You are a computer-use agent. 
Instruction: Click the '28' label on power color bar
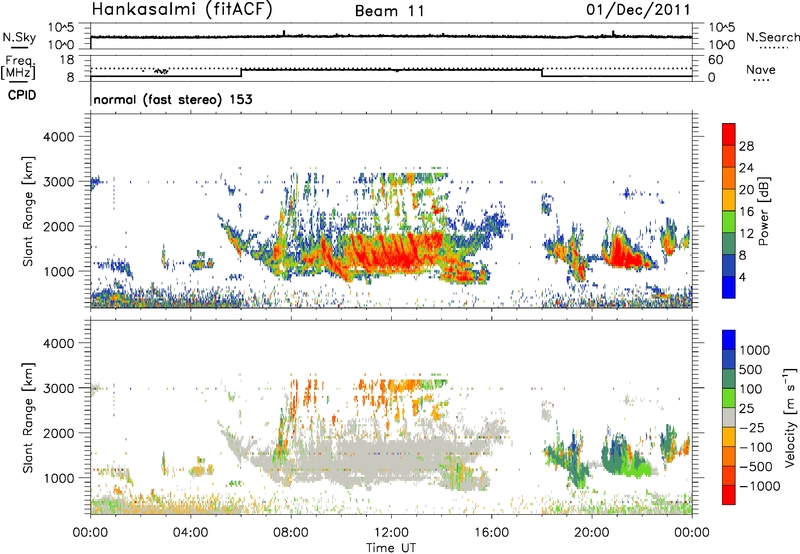pyautogui.click(x=746, y=146)
